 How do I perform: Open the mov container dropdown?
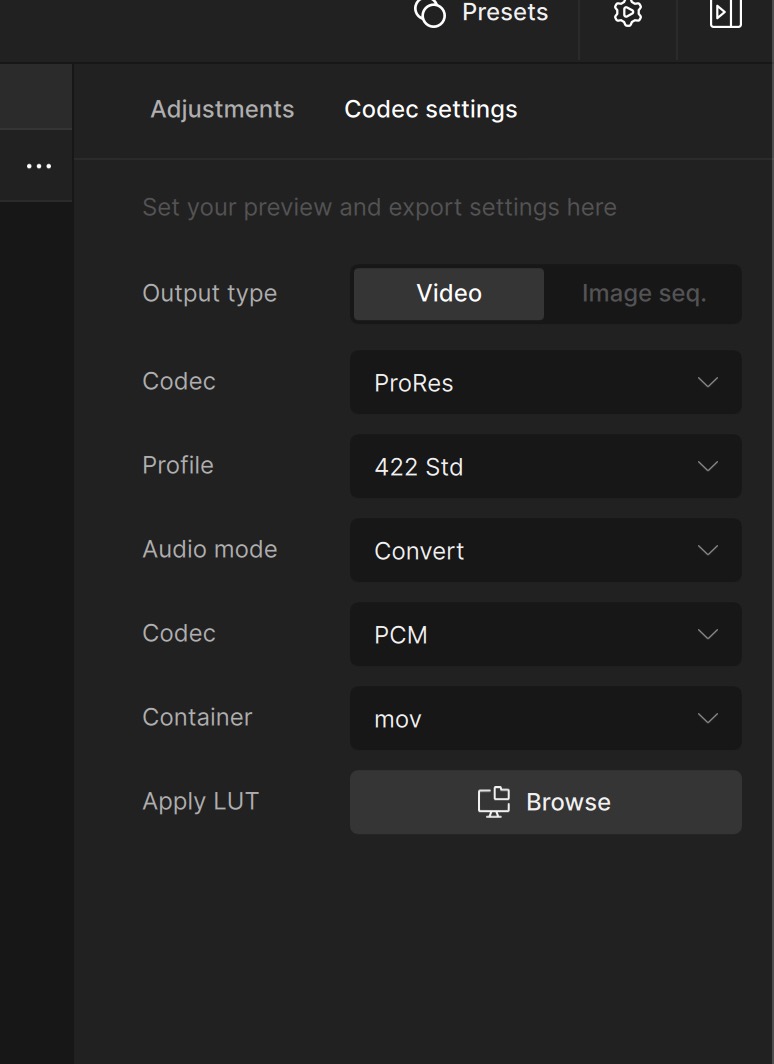(x=545, y=718)
